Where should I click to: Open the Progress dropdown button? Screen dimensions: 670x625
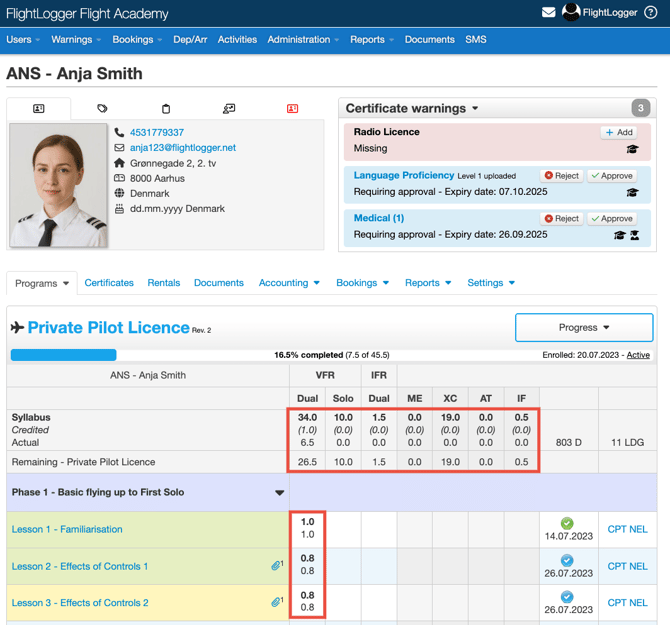584,327
